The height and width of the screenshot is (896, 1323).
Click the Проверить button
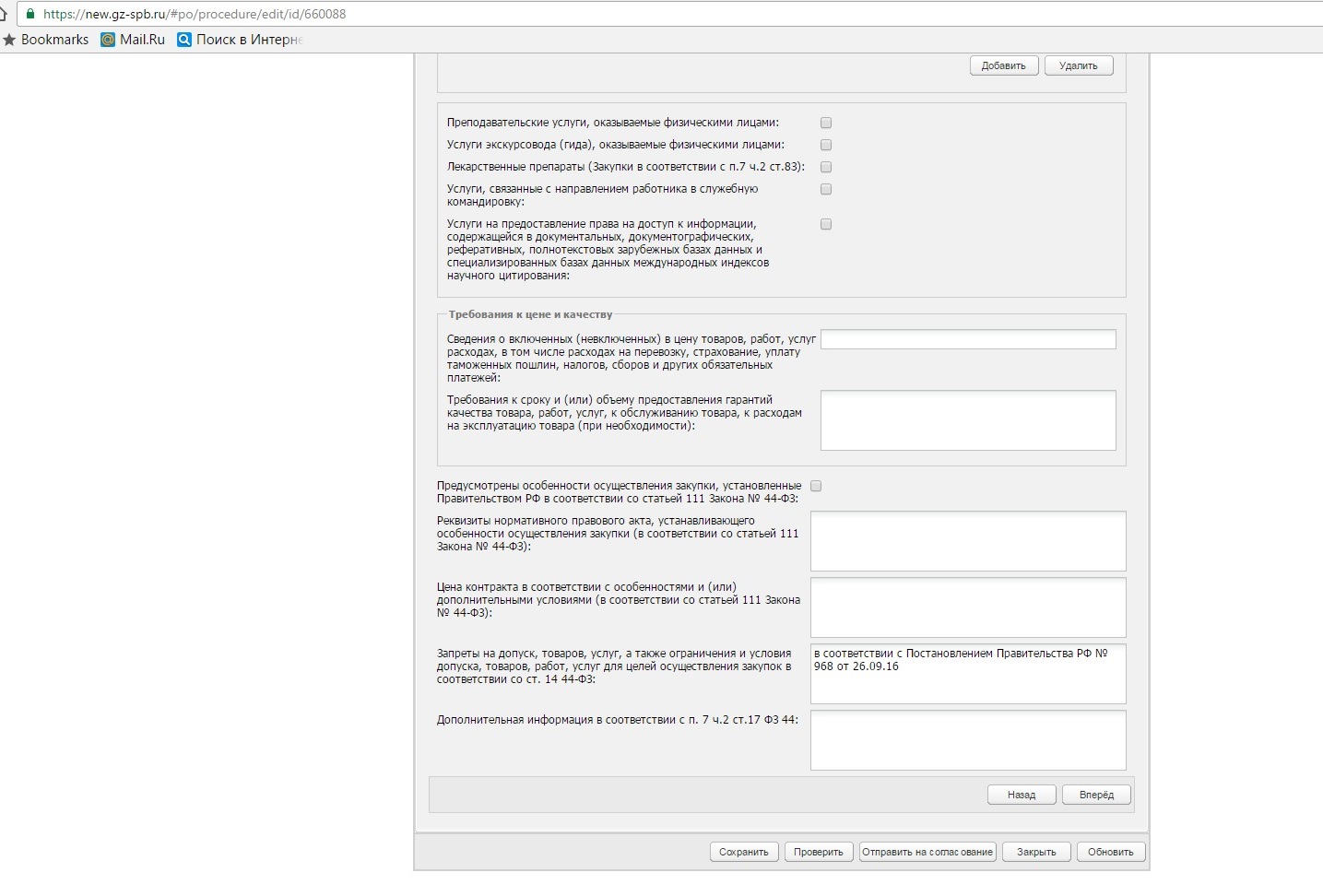coord(819,852)
